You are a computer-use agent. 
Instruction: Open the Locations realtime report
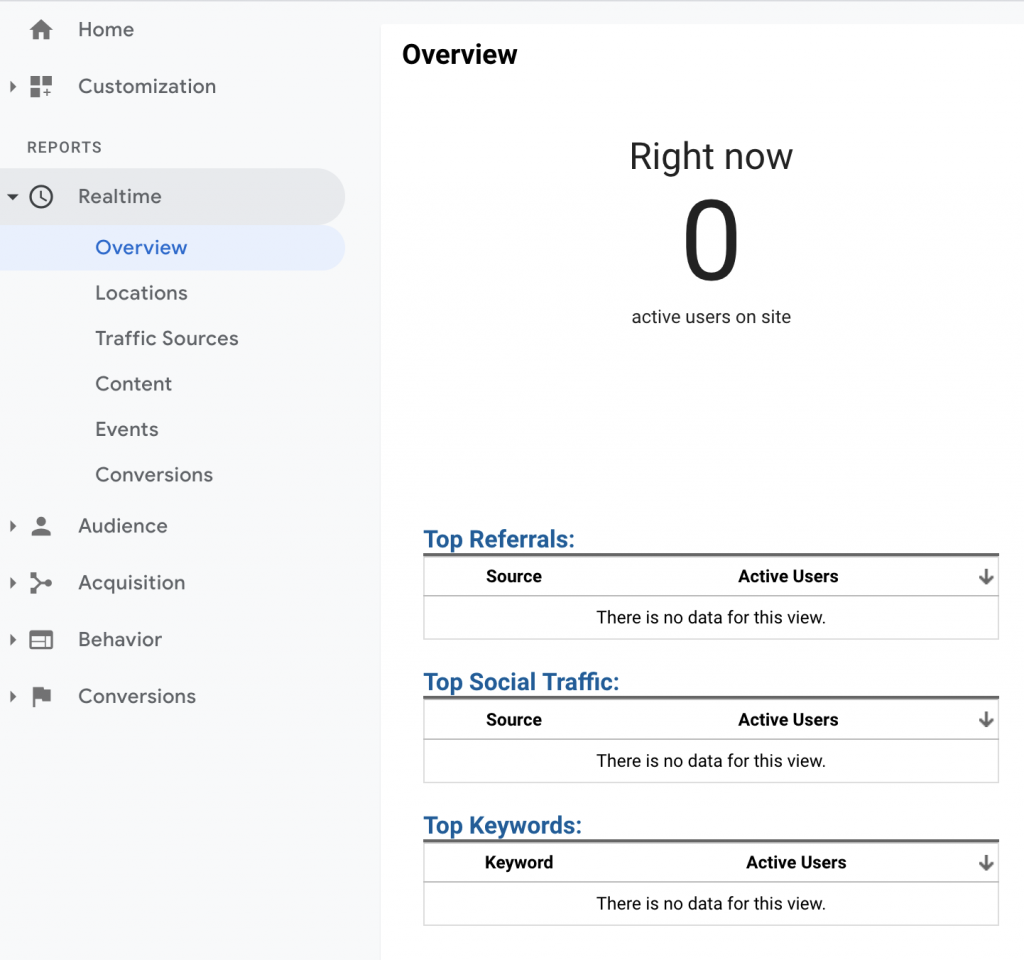point(141,293)
